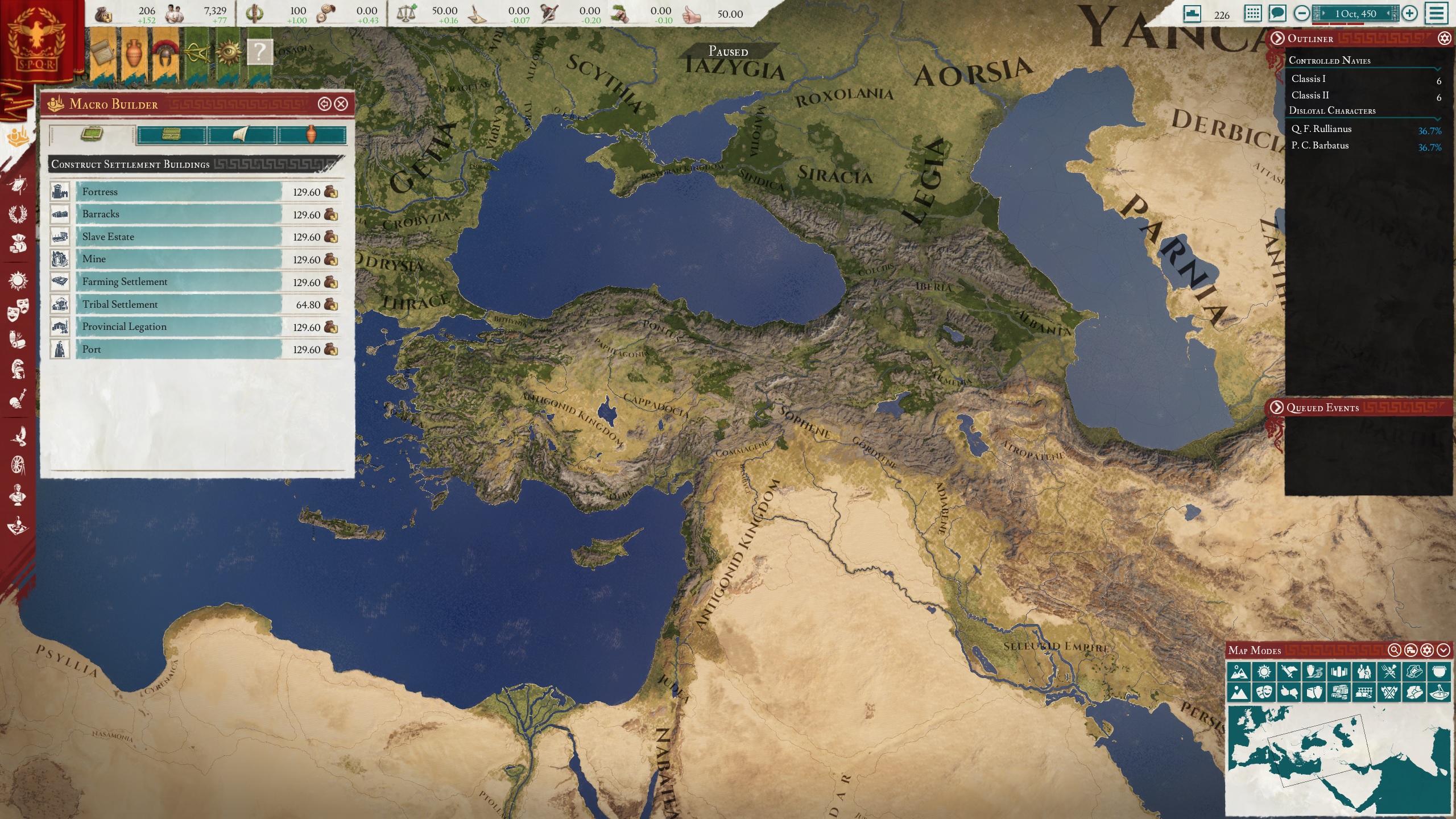
Task: Open the Macro Builder sidebar icon
Action: (x=17, y=136)
